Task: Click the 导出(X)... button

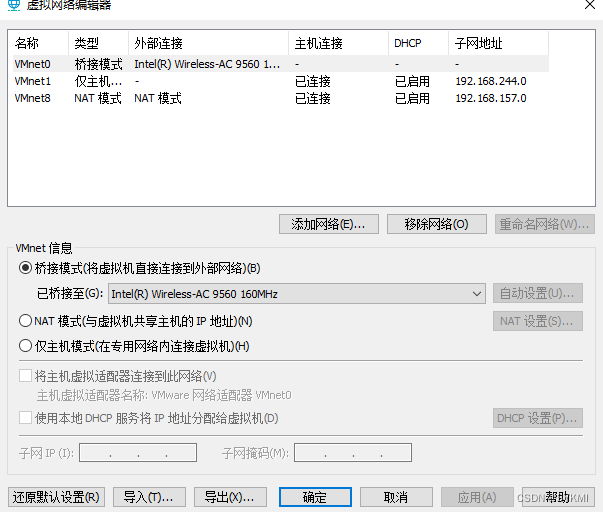Action: (x=230, y=497)
